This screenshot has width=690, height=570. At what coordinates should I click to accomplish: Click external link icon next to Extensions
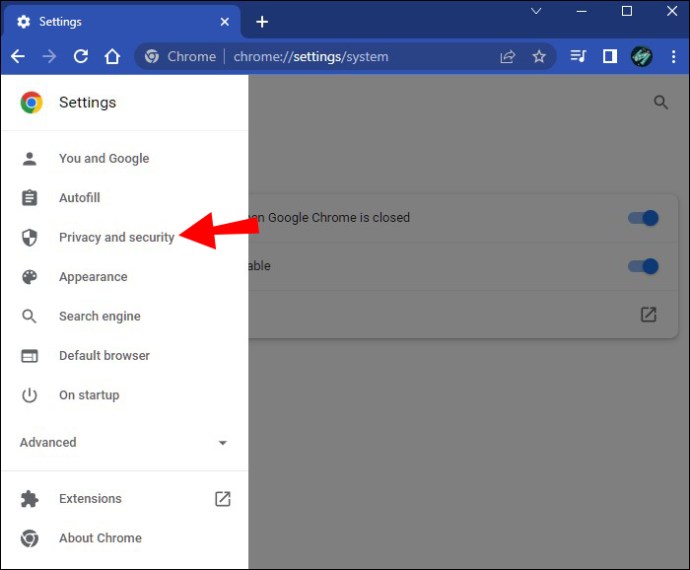[223, 499]
